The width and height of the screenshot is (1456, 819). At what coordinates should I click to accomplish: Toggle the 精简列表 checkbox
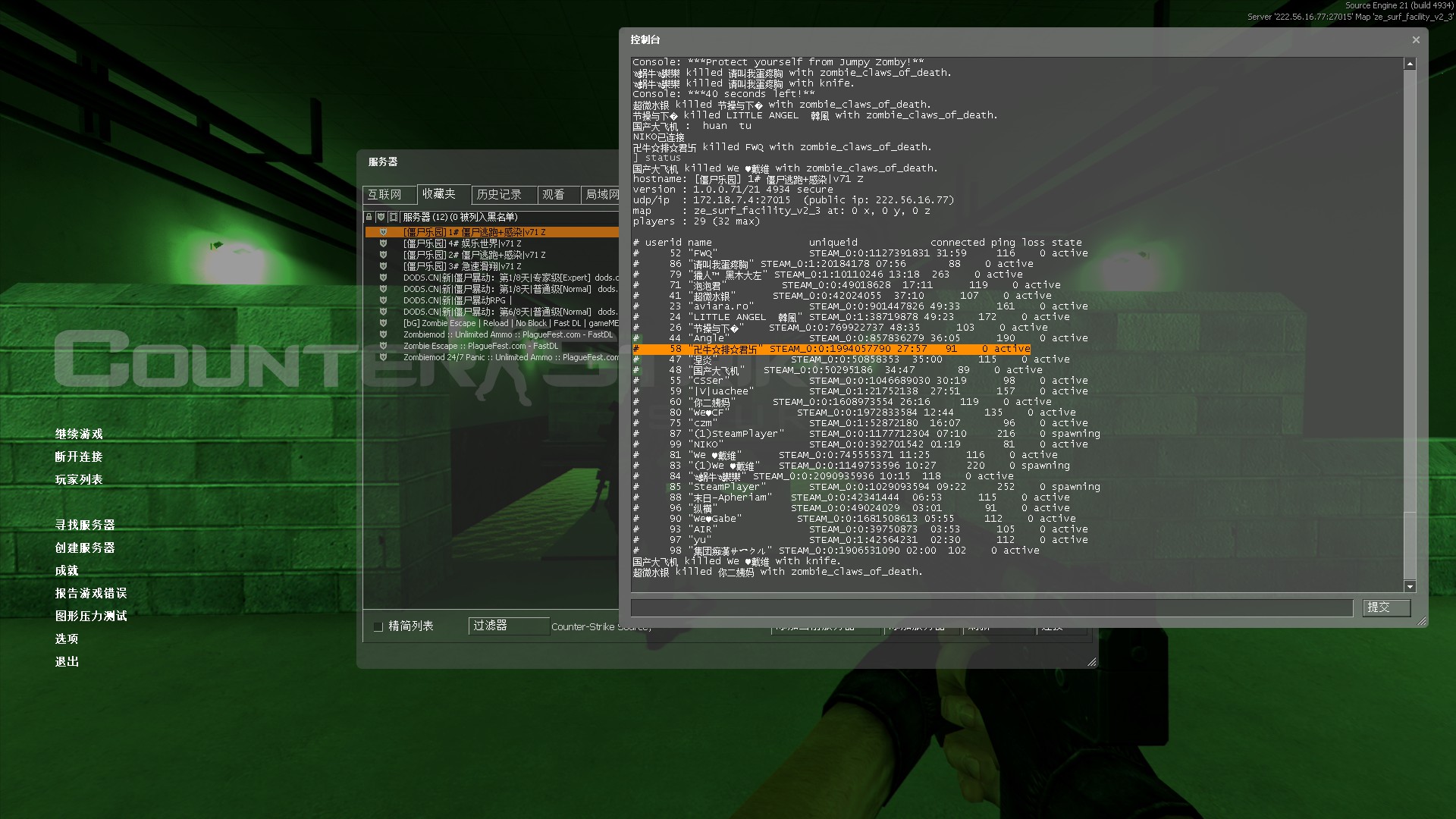[378, 626]
